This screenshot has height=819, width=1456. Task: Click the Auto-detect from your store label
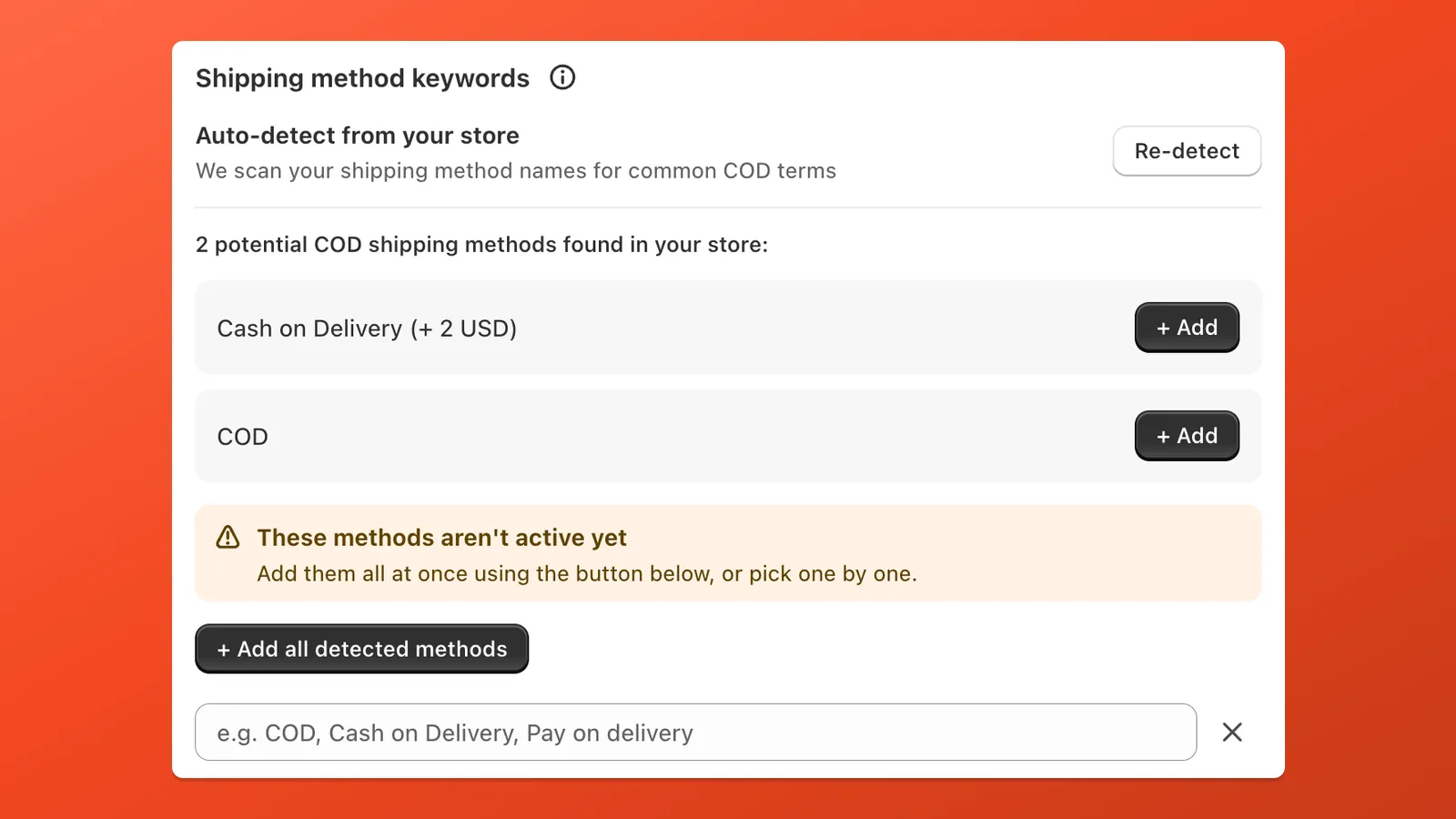[x=357, y=135]
